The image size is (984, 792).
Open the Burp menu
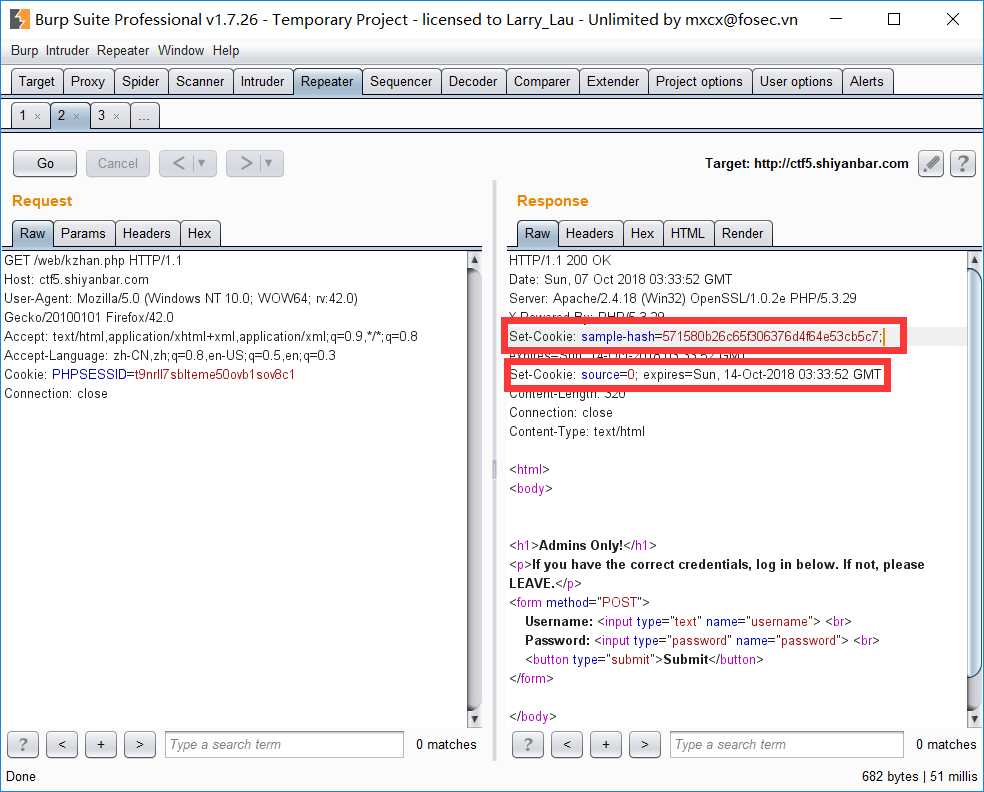pyautogui.click(x=24, y=51)
